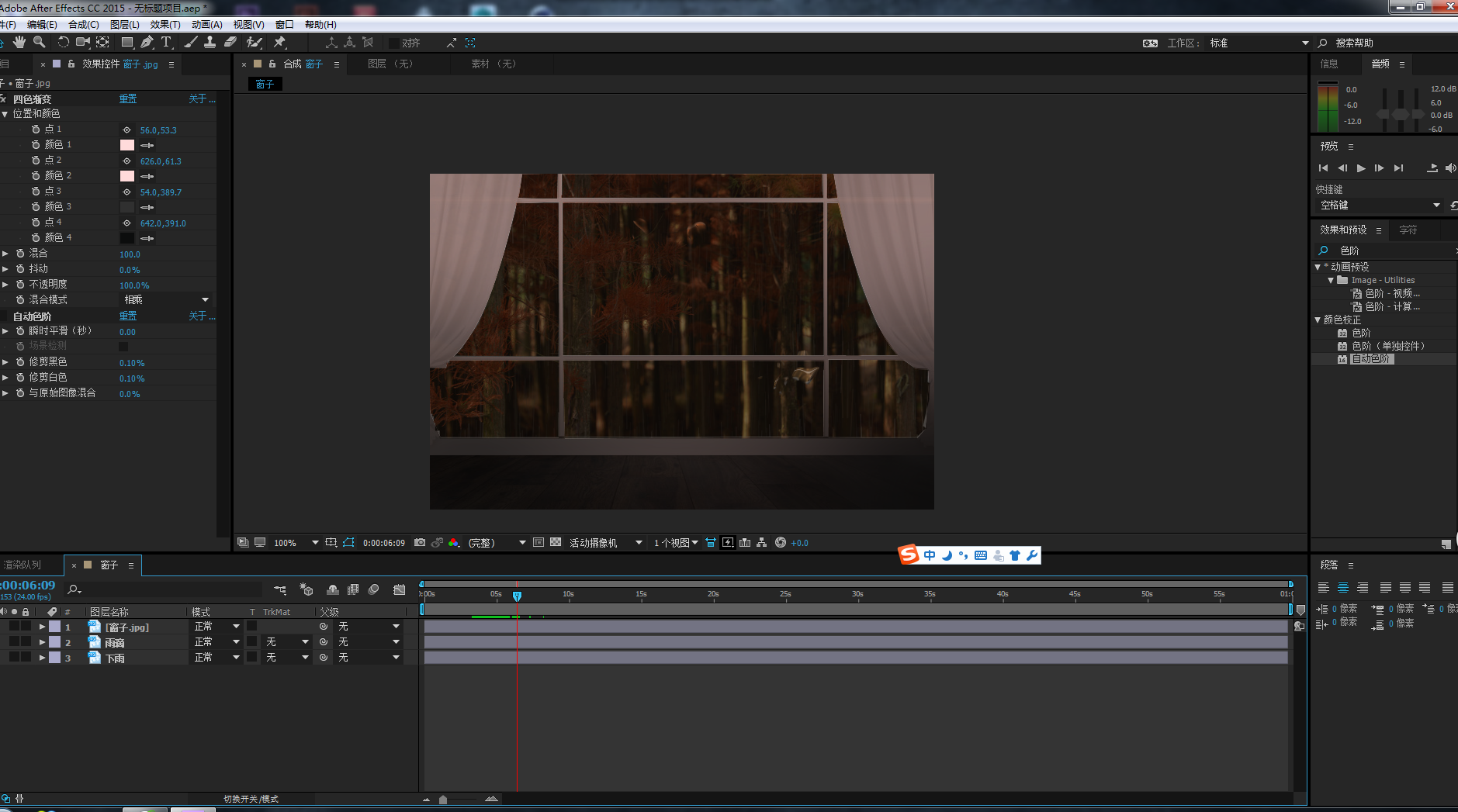Select the Horizontal Type tool

point(166,43)
